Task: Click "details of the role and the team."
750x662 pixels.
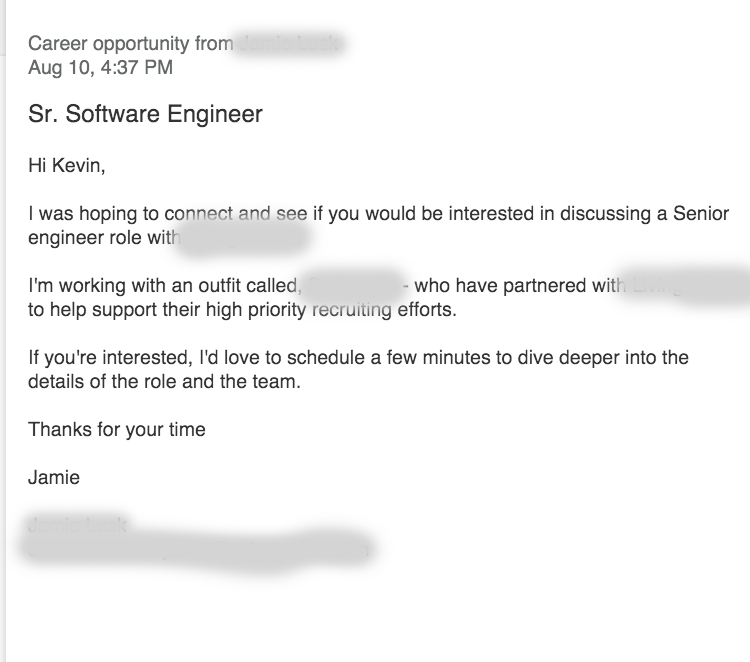Action: [x=165, y=382]
